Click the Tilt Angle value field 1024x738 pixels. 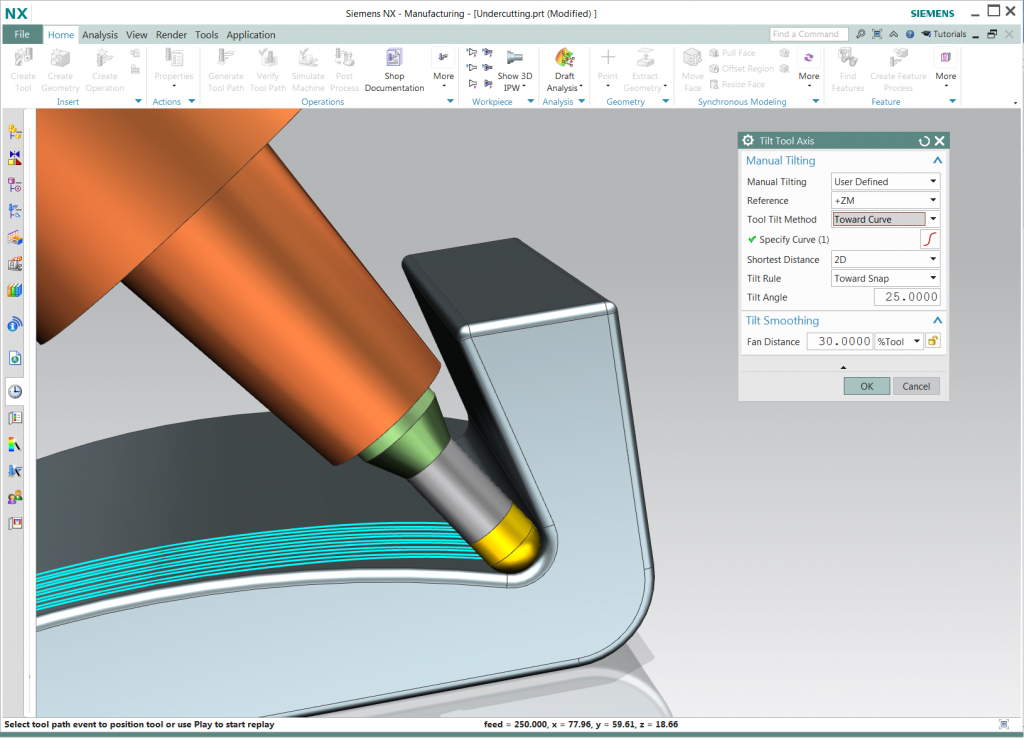(x=907, y=297)
